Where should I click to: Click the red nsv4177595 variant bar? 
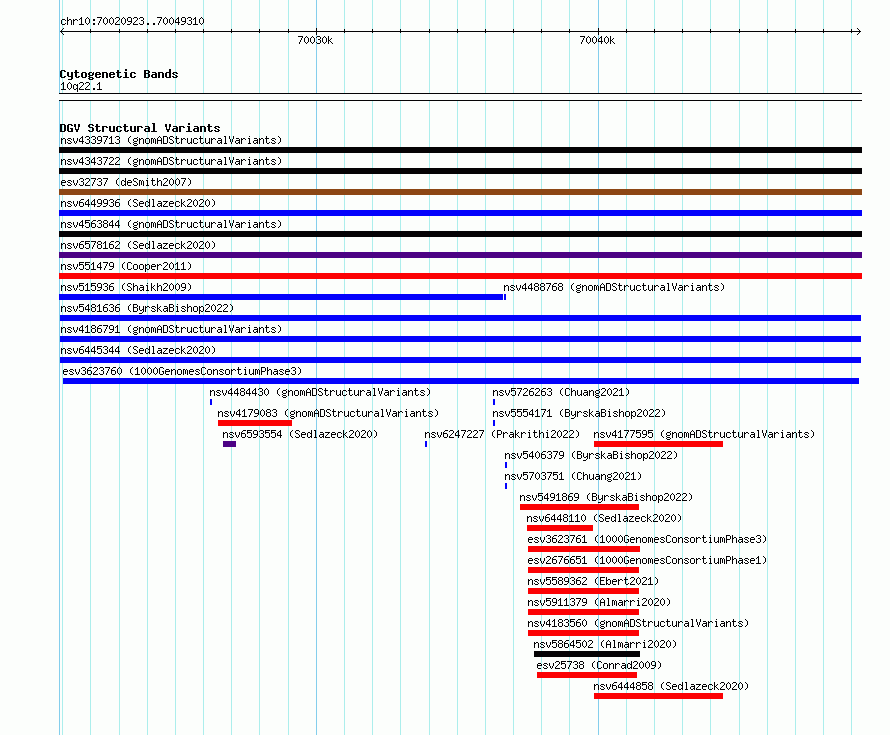click(658, 444)
